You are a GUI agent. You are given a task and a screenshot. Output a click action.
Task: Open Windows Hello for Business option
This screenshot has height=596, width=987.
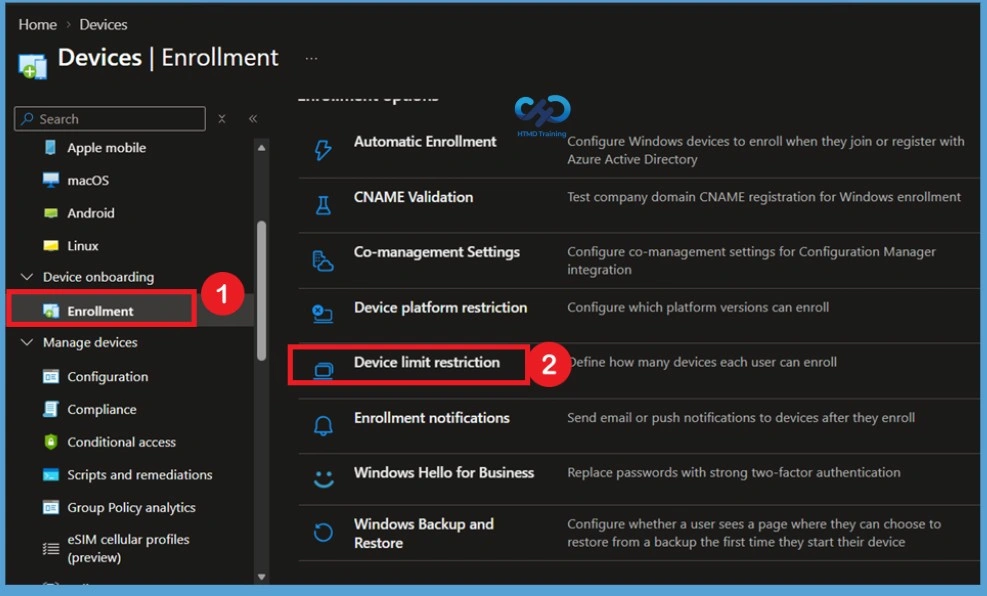[x=444, y=473]
